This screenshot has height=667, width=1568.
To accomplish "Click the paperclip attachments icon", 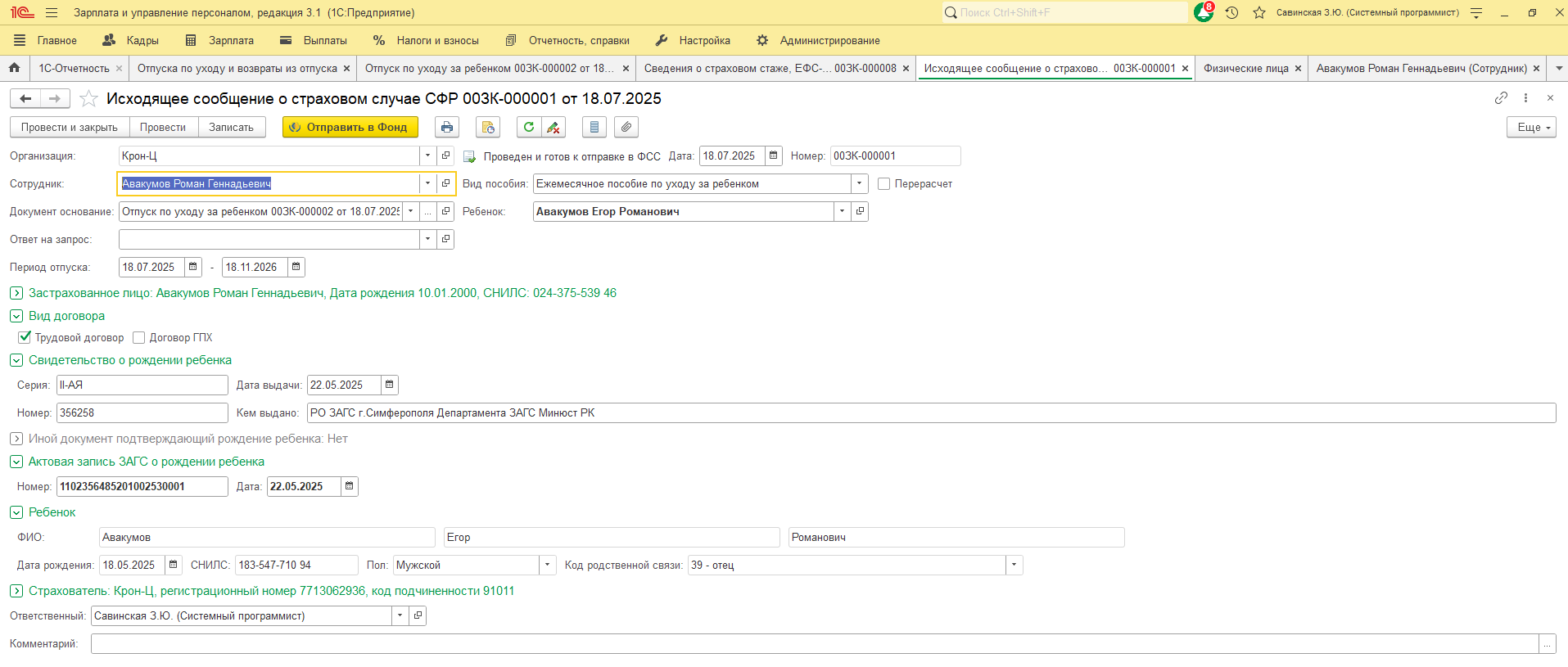I will [626, 127].
